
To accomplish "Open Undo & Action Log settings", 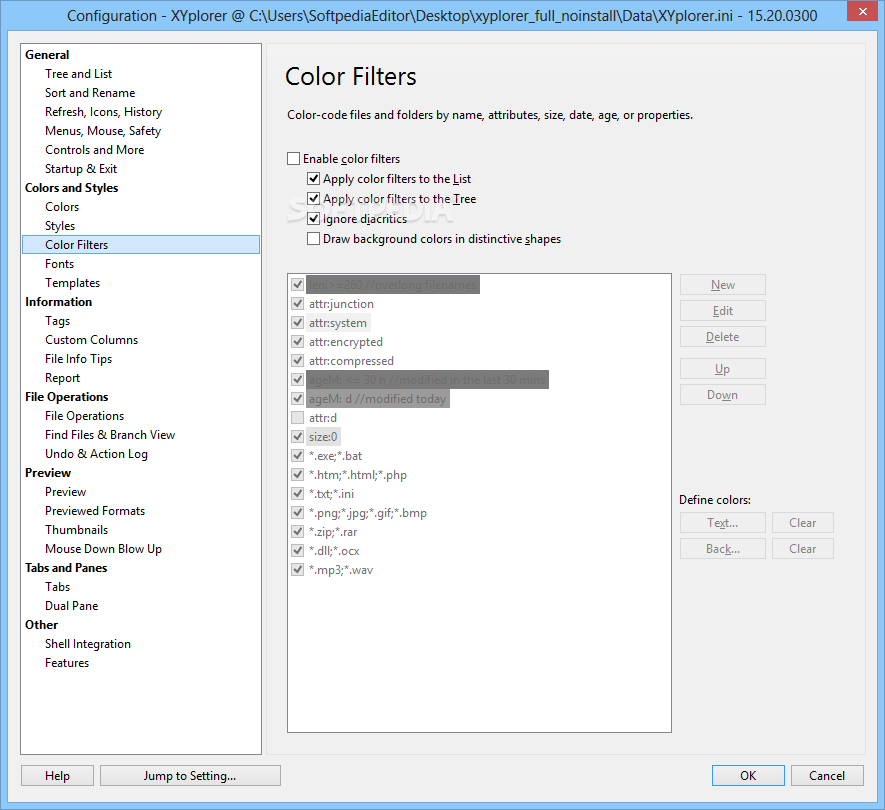I will [x=97, y=454].
